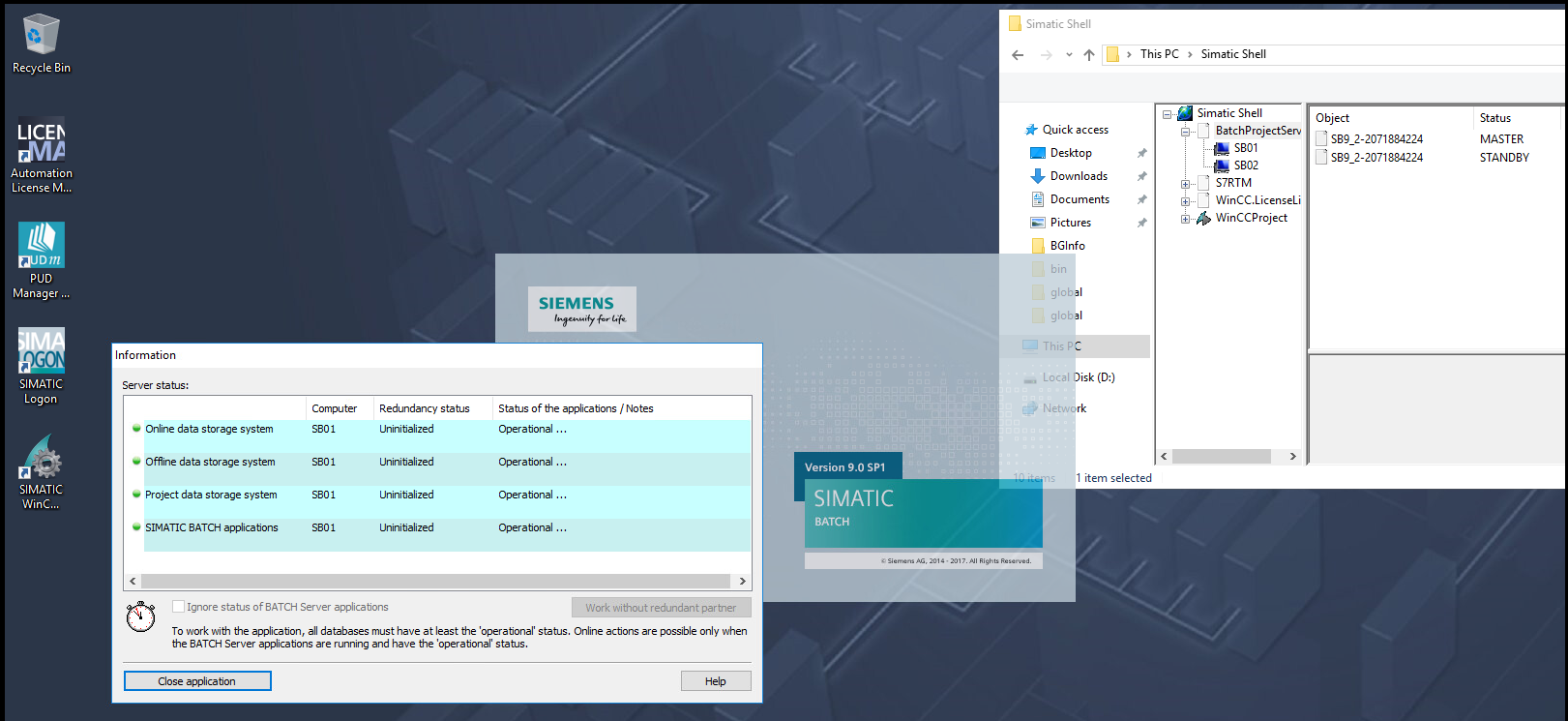Open the recent locations dropdown arrow
The image size is (1568, 721).
(1069, 55)
